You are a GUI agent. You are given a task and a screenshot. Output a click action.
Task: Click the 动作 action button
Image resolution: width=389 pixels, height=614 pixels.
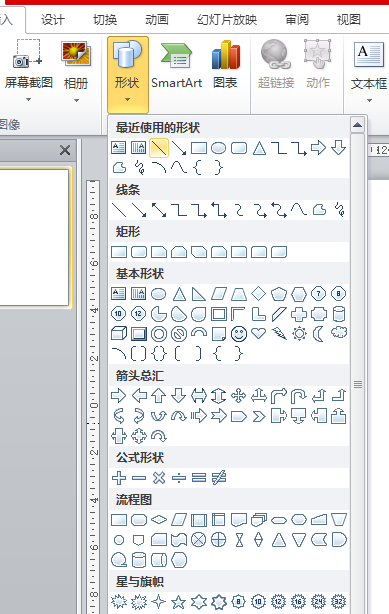(318, 65)
